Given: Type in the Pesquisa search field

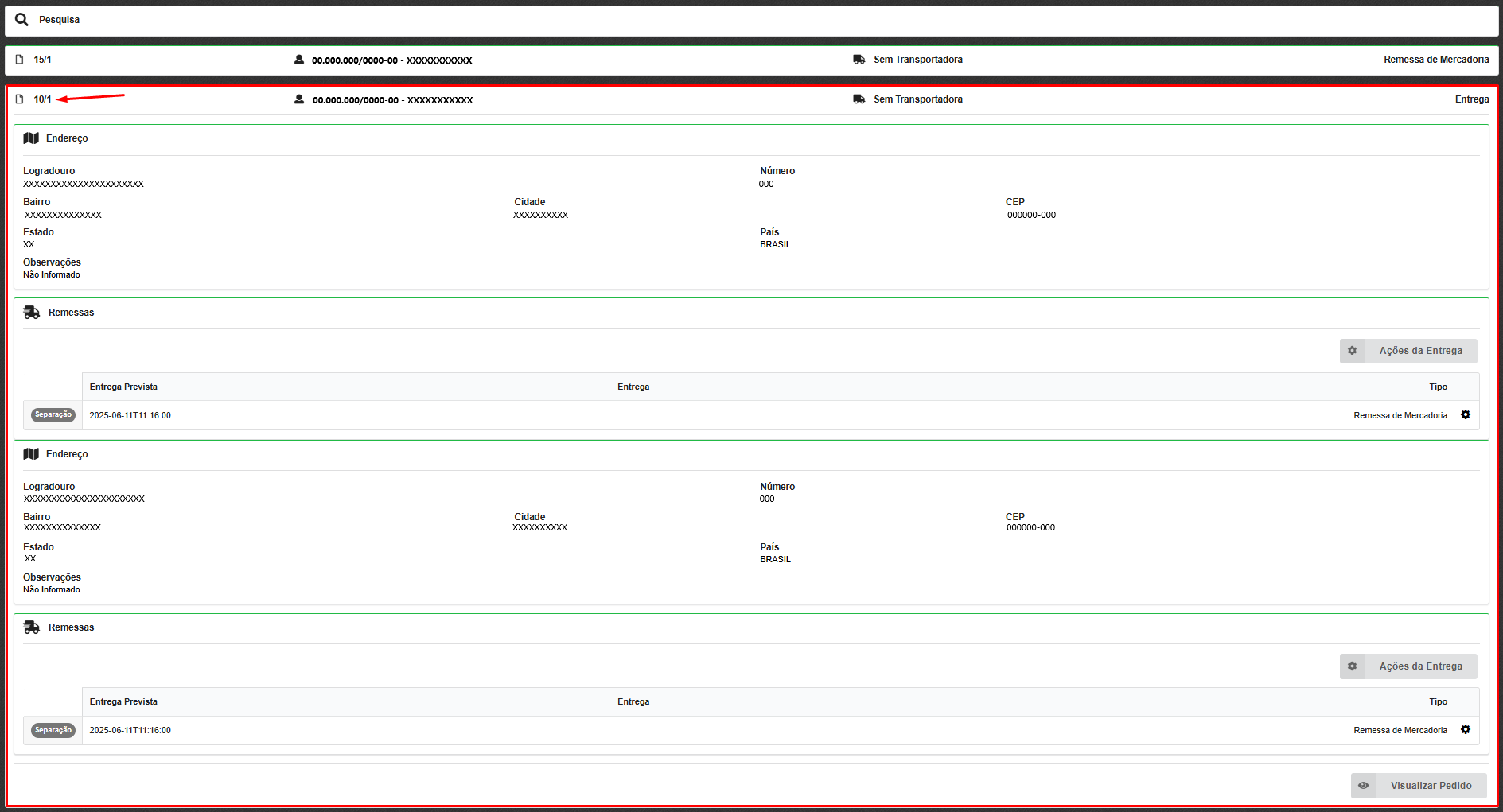Looking at the screenshot, I should pos(716,20).
